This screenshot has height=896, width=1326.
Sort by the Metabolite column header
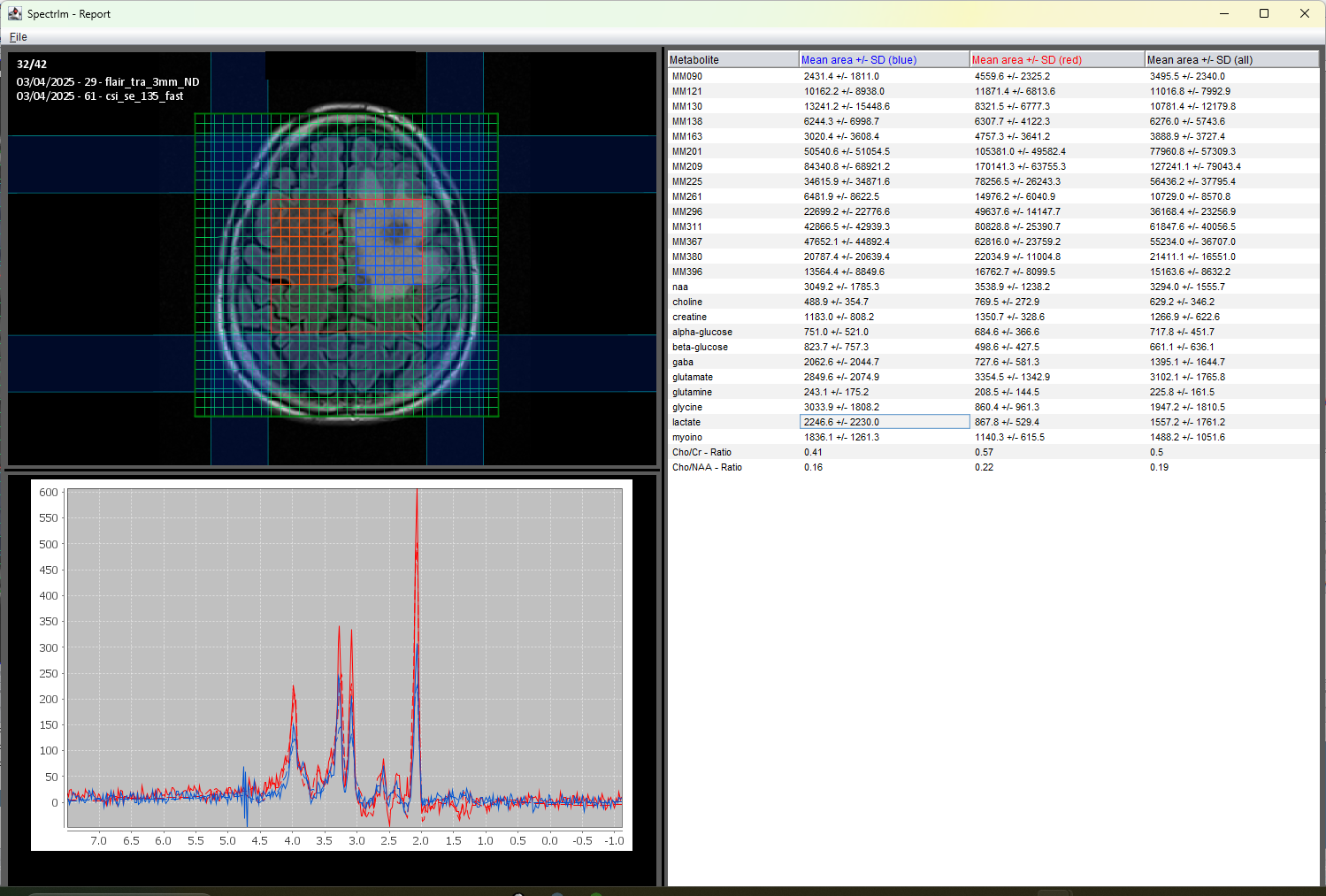click(x=732, y=60)
